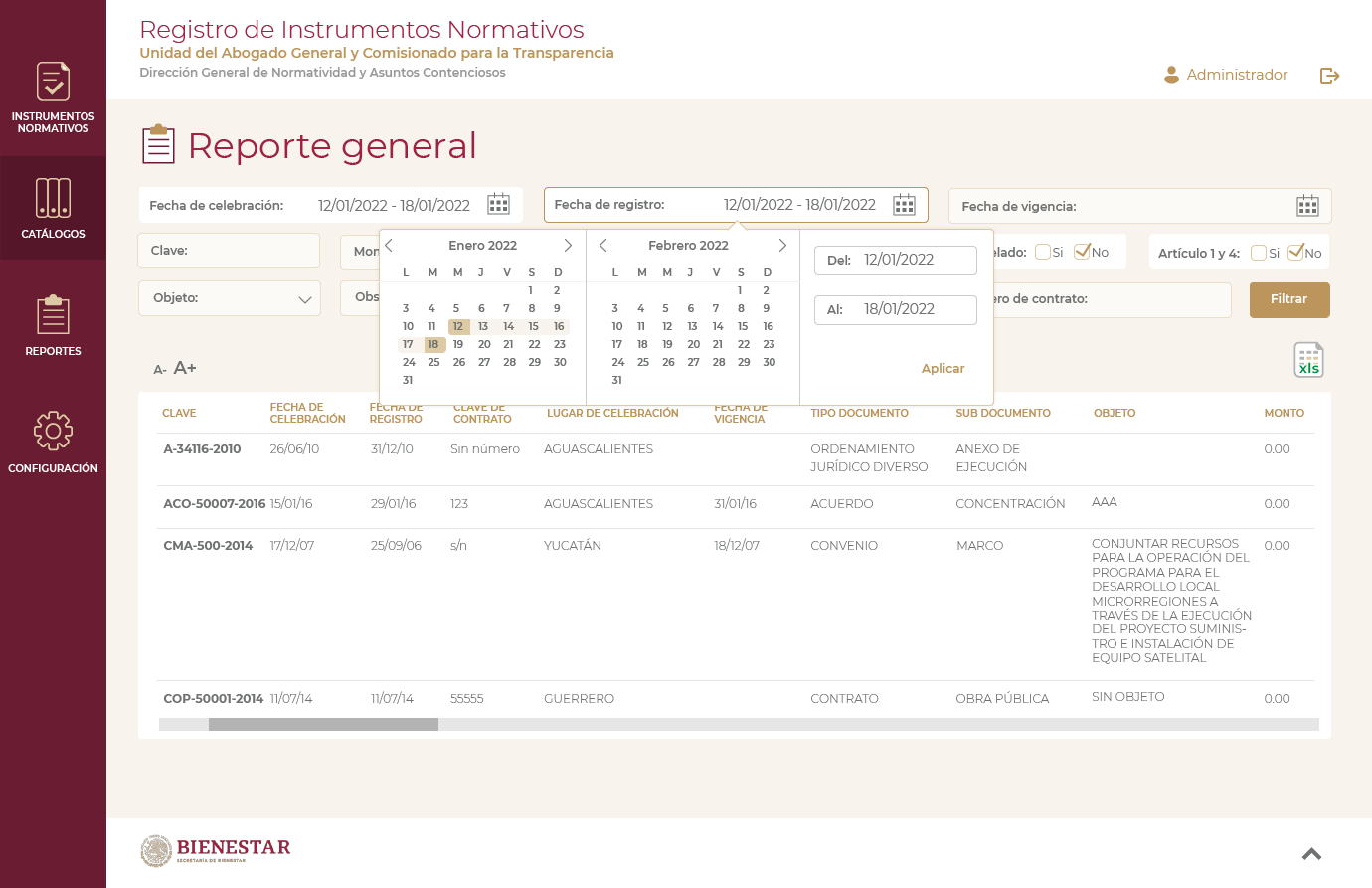The image size is (1372, 888).
Task: Increase font size with A+
Action: [x=185, y=368]
